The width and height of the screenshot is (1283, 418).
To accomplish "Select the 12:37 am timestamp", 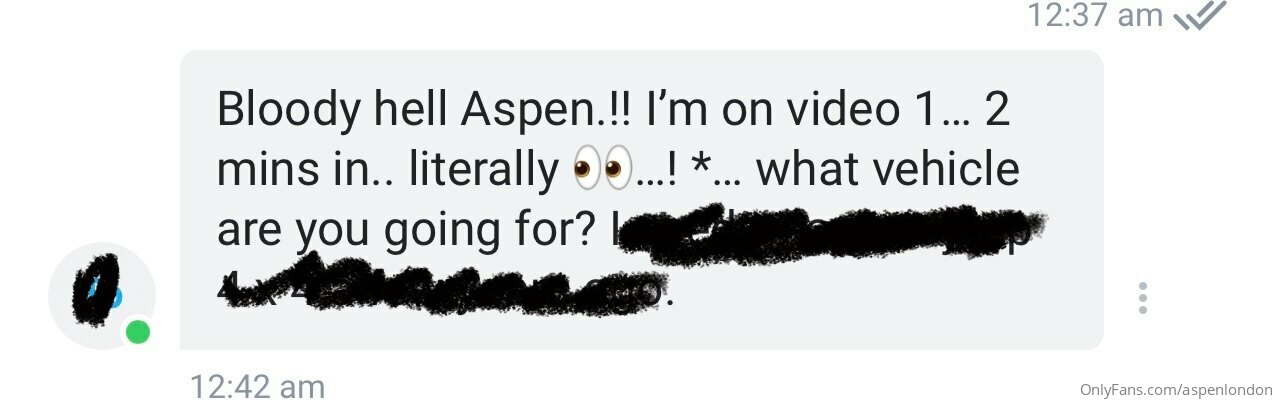I will click(x=1096, y=15).
